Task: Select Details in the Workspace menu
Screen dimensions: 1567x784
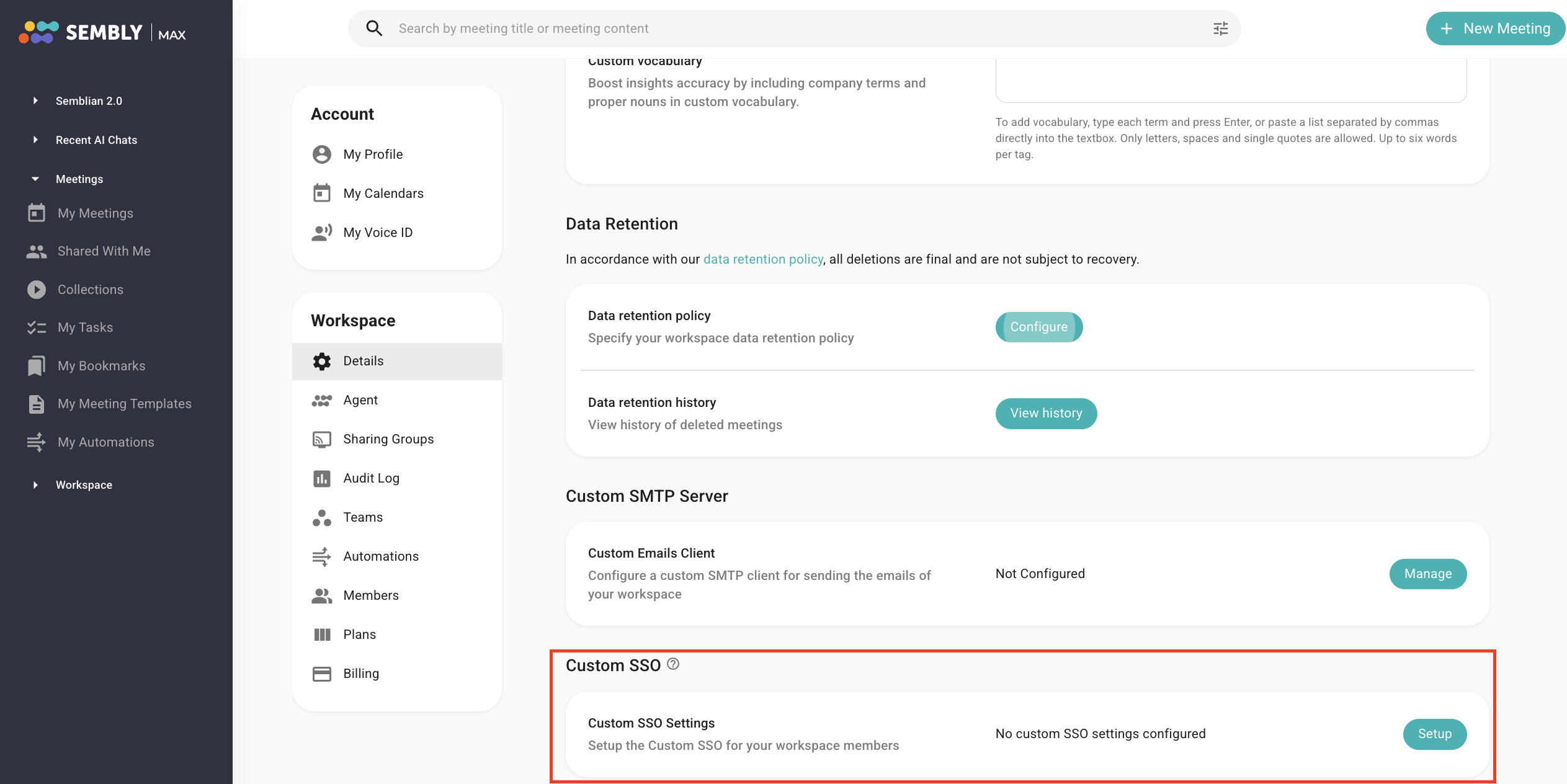Action: coord(397,361)
